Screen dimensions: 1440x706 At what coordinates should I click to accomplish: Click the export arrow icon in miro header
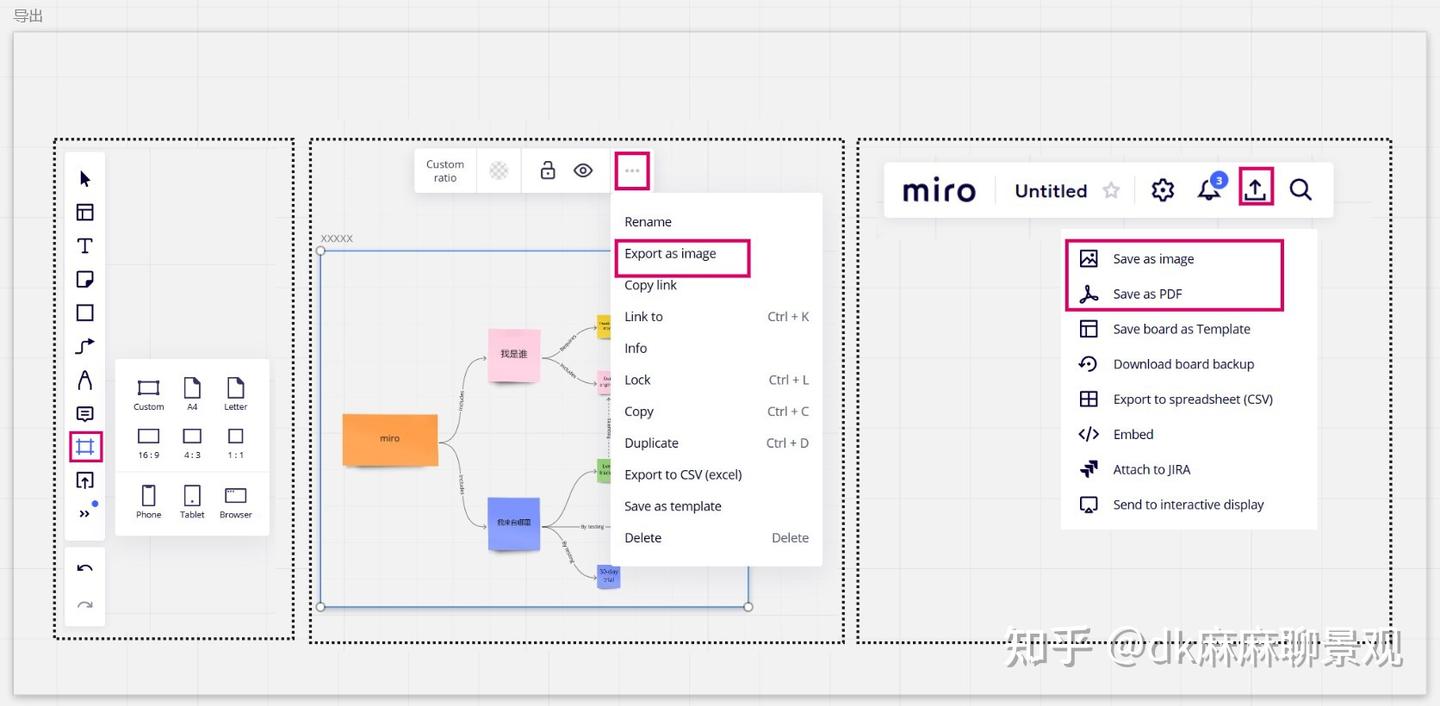click(1256, 188)
